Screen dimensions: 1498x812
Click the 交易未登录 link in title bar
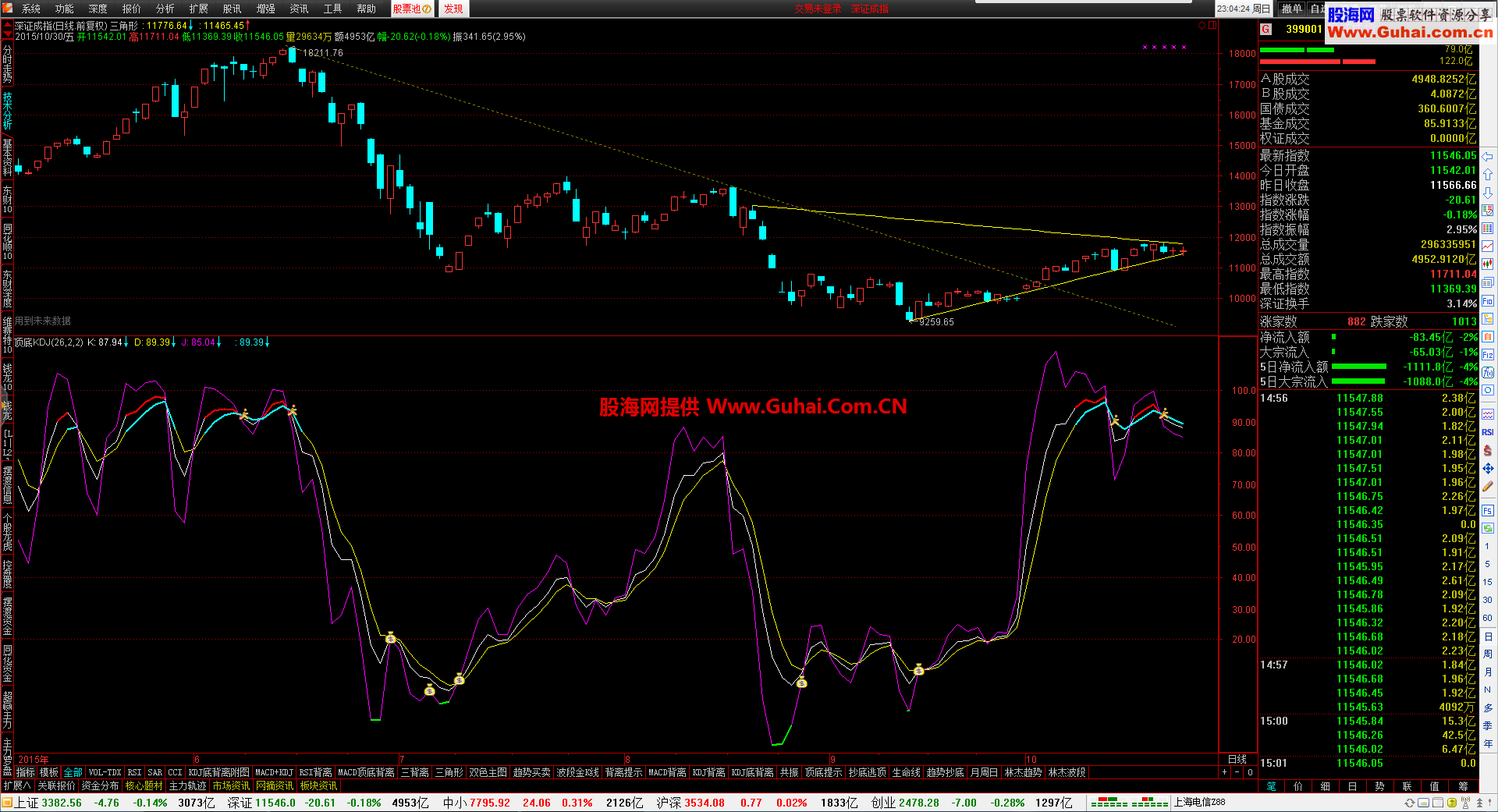(818, 9)
